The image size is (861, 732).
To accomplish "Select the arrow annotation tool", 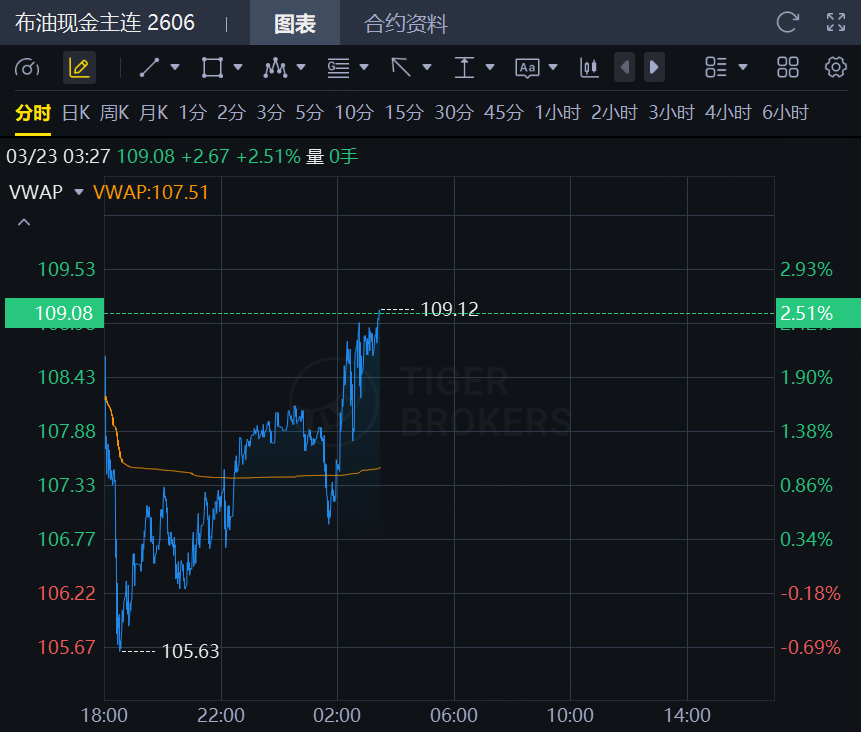I will (x=401, y=68).
